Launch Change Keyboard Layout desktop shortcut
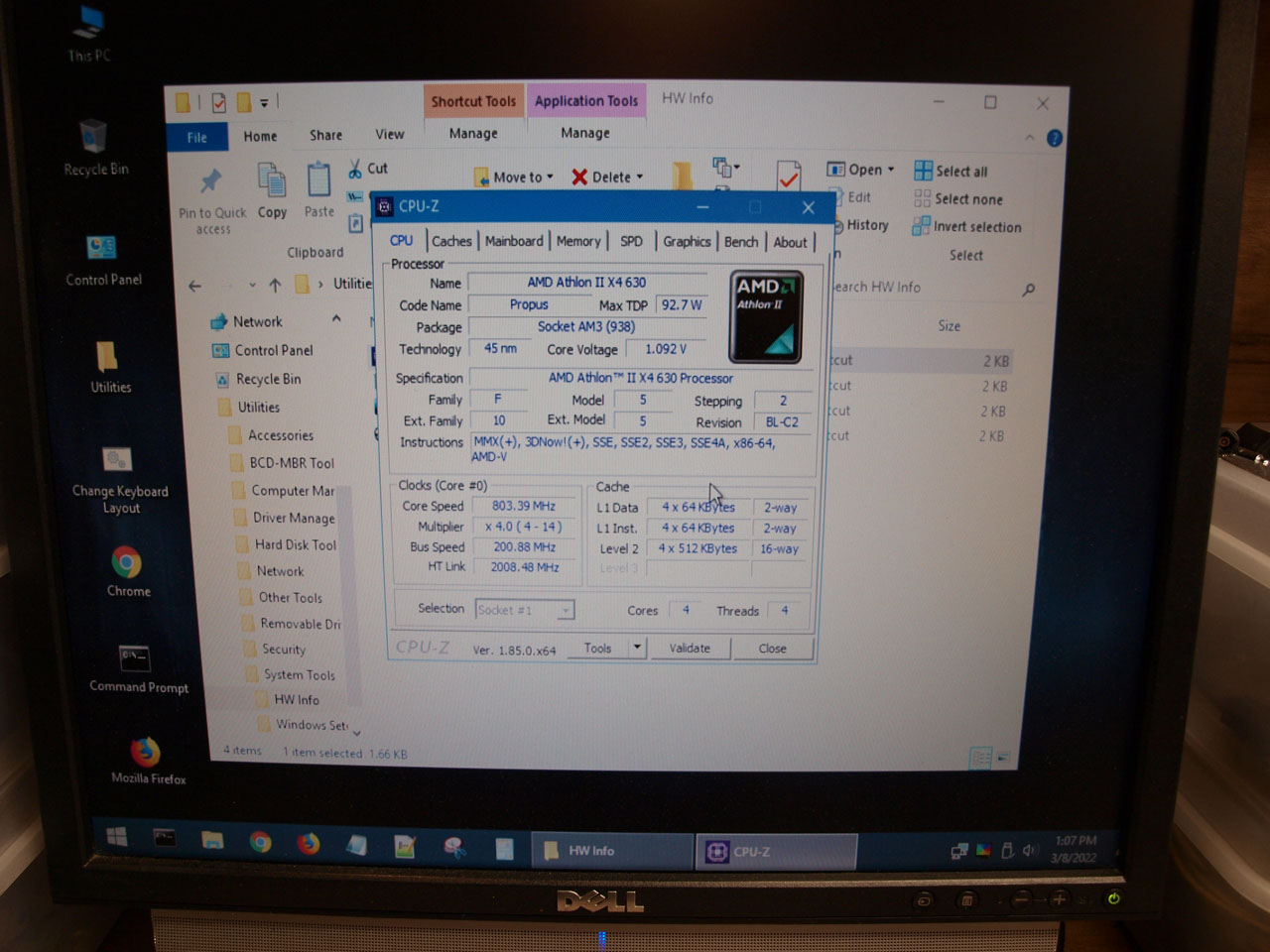This screenshot has height=952, width=1270. click(x=120, y=481)
